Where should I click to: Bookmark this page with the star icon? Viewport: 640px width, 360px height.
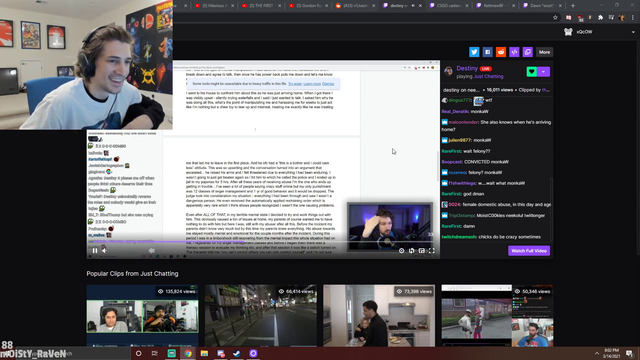(555, 18)
